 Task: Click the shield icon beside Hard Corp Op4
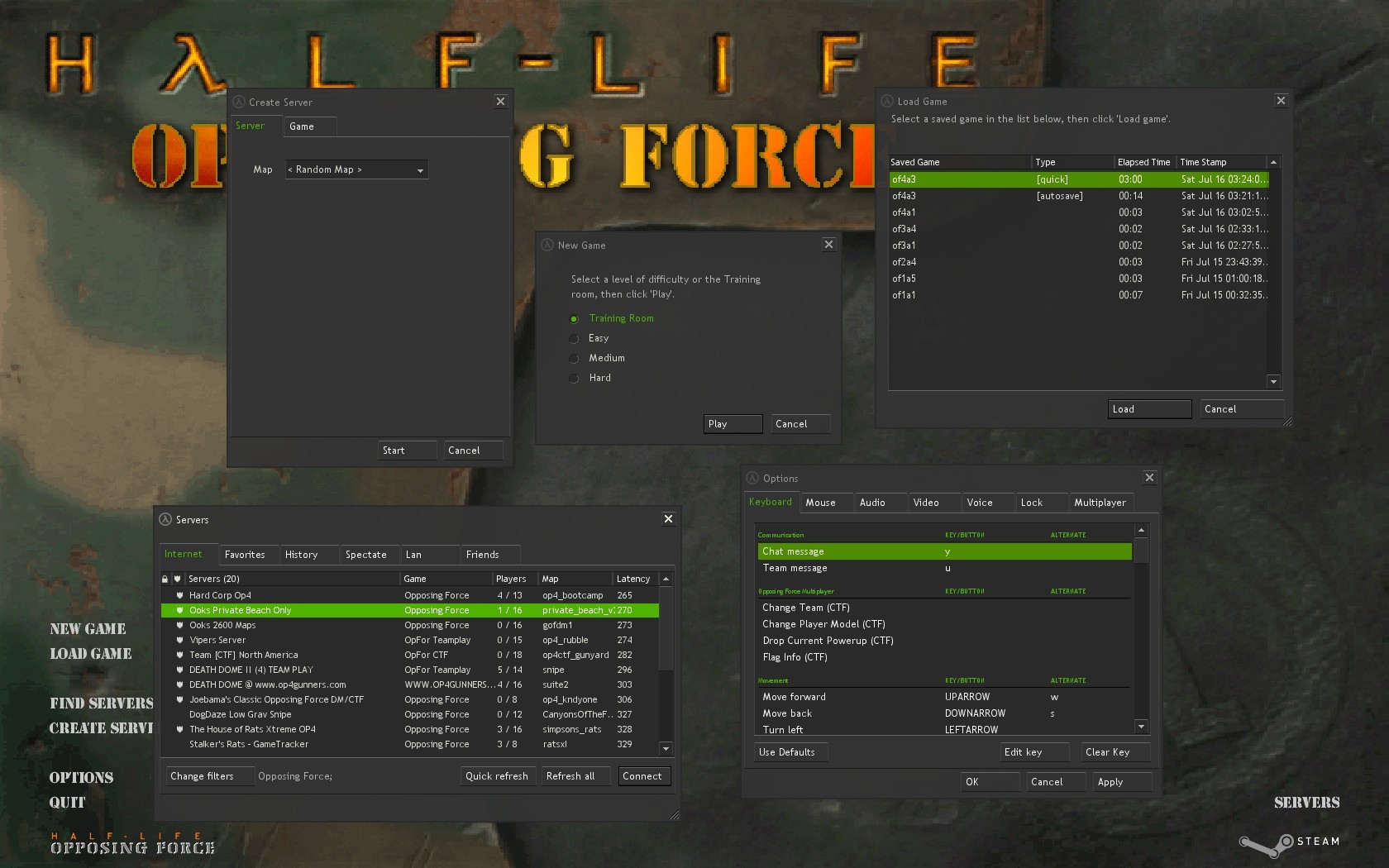(x=179, y=594)
